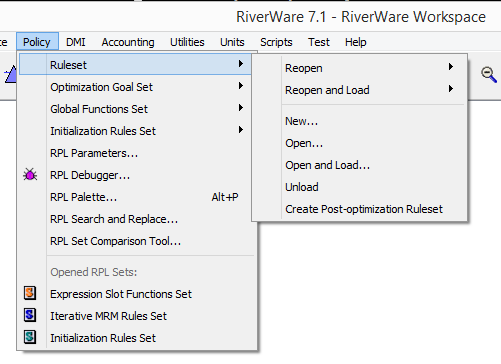Open the Utilities menu

click(x=187, y=42)
